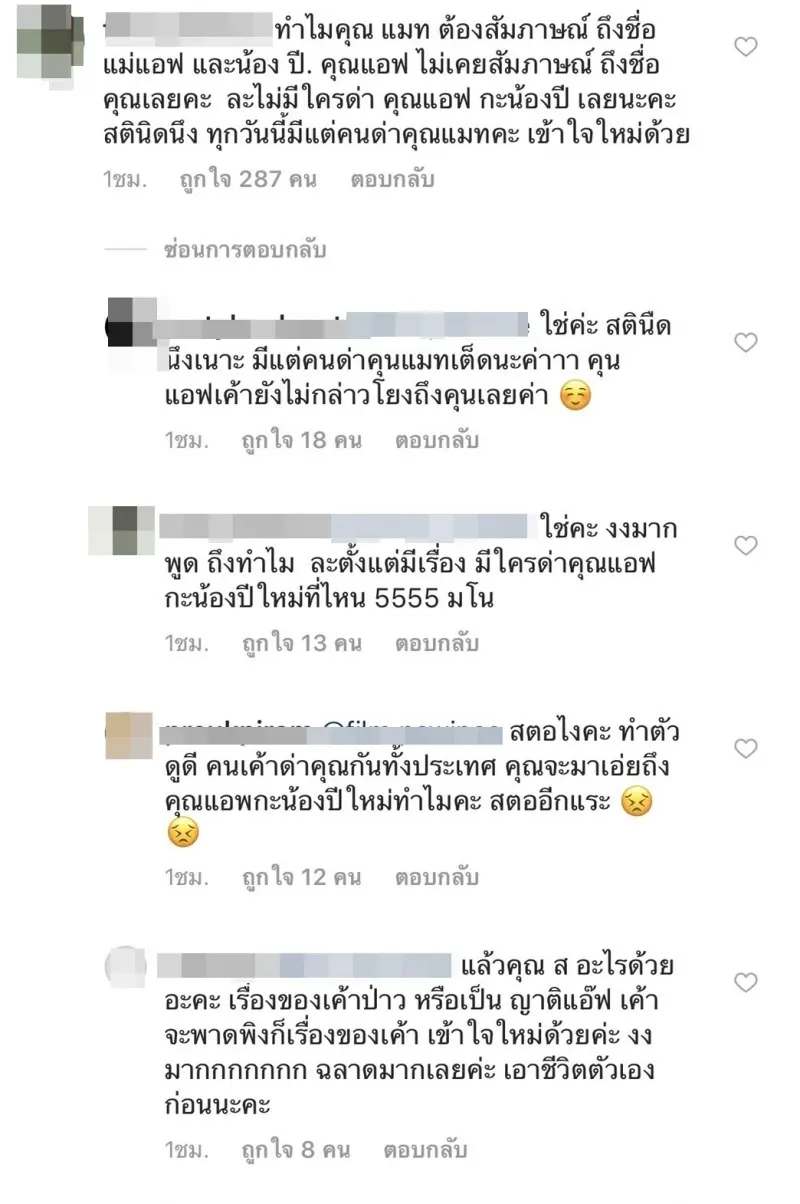Tap heart on comment with relieved emoji
Screen dimensions: 800x1204
point(746,343)
